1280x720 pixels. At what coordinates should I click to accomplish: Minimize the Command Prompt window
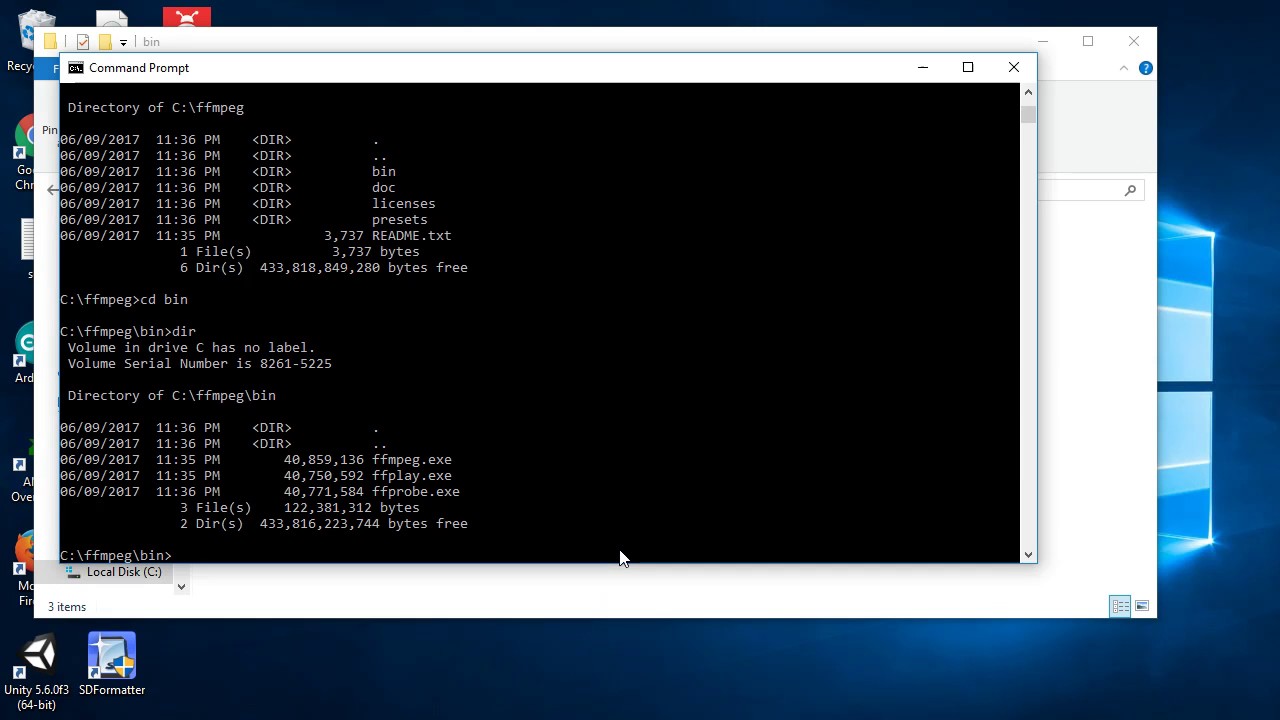[x=923, y=68]
